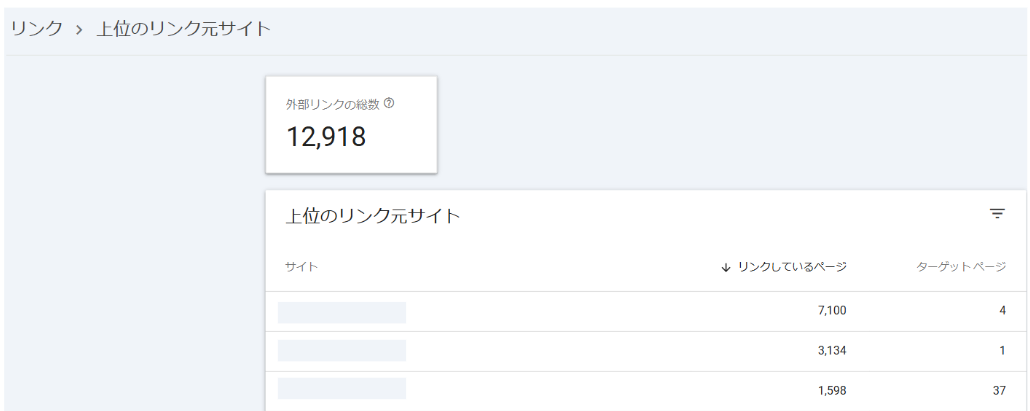Select the 外部リンクの総数 summary card label
The height and width of the screenshot is (411, 1030).
333,104
